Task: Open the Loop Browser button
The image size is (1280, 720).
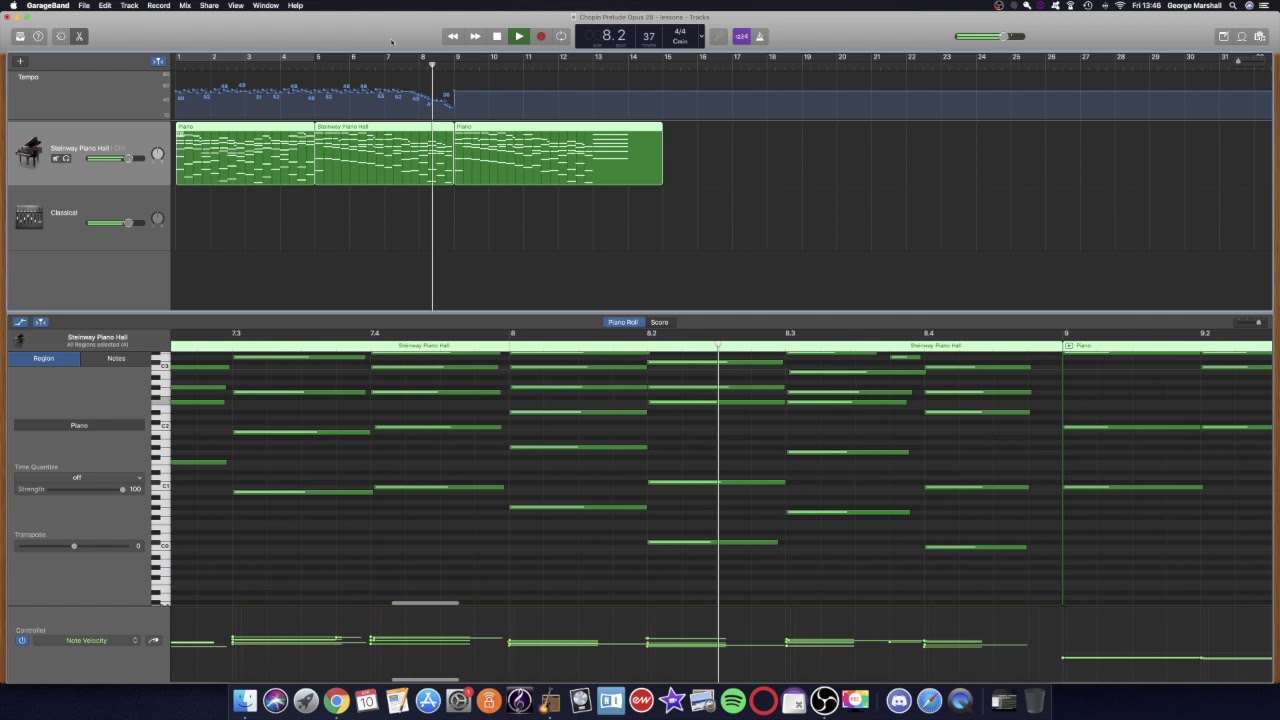Action: (1242, 36)
